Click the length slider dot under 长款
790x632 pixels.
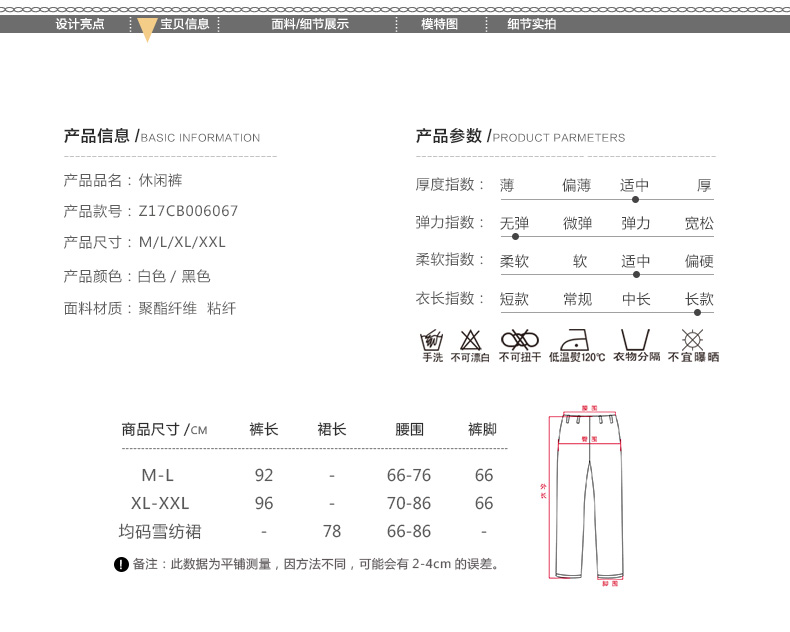click(x=697, y=312)
